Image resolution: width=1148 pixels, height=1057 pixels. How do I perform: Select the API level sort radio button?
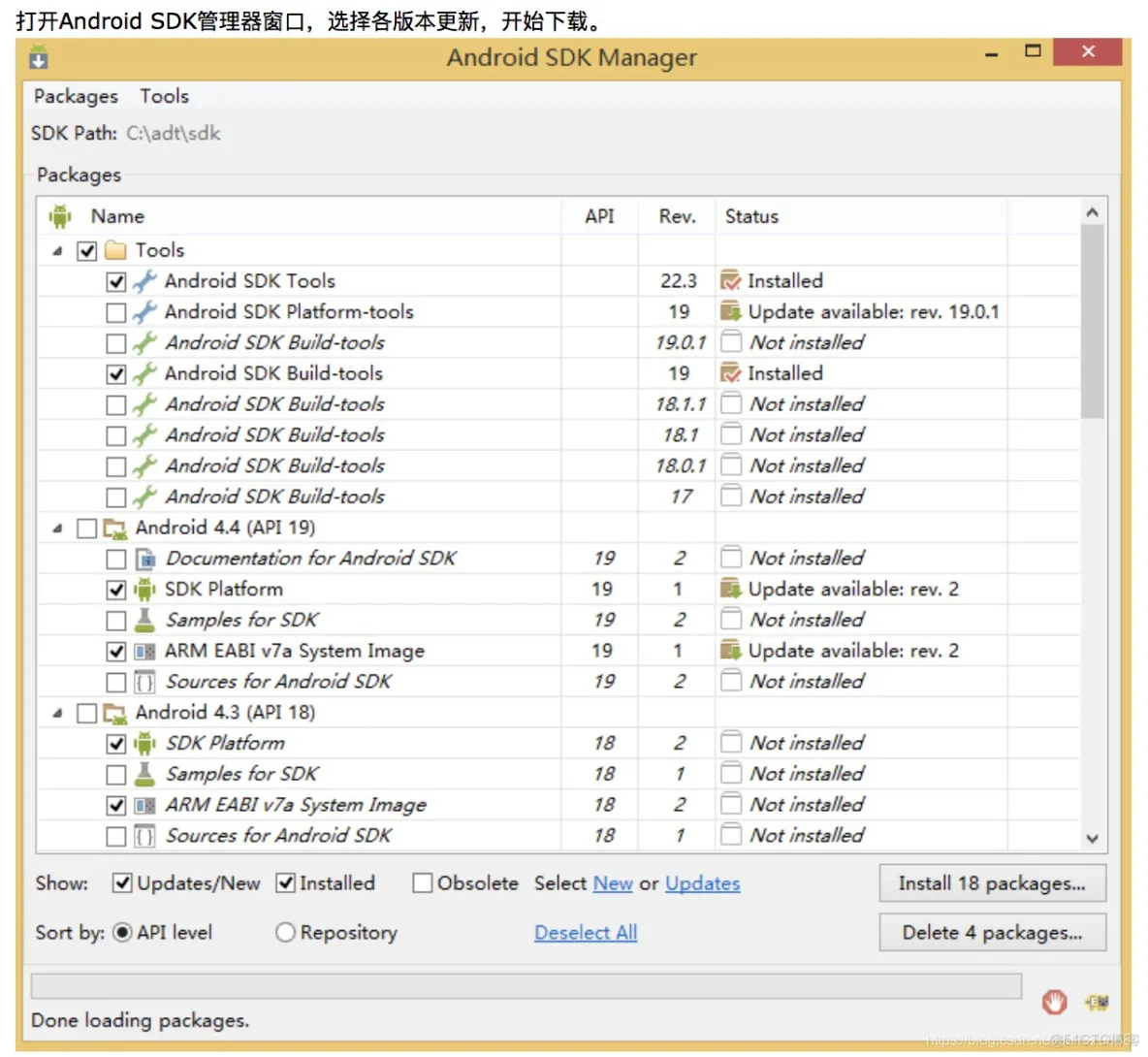(122, 933)
